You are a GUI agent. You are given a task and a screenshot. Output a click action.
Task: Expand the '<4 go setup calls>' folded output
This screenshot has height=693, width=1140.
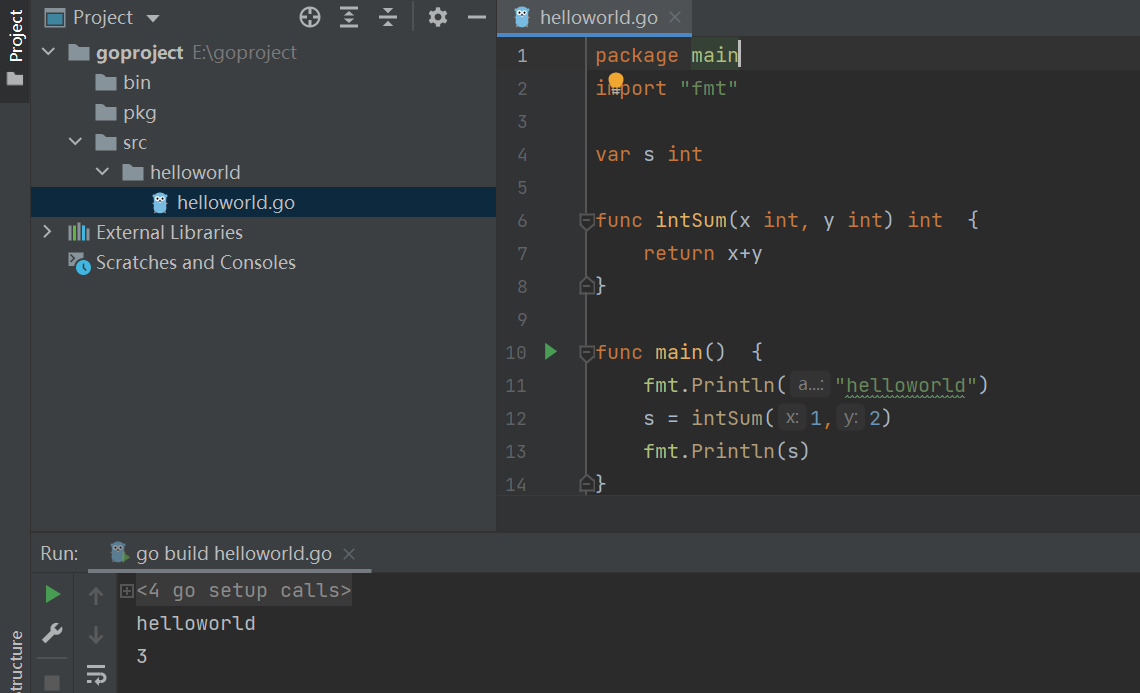(127, 591)
